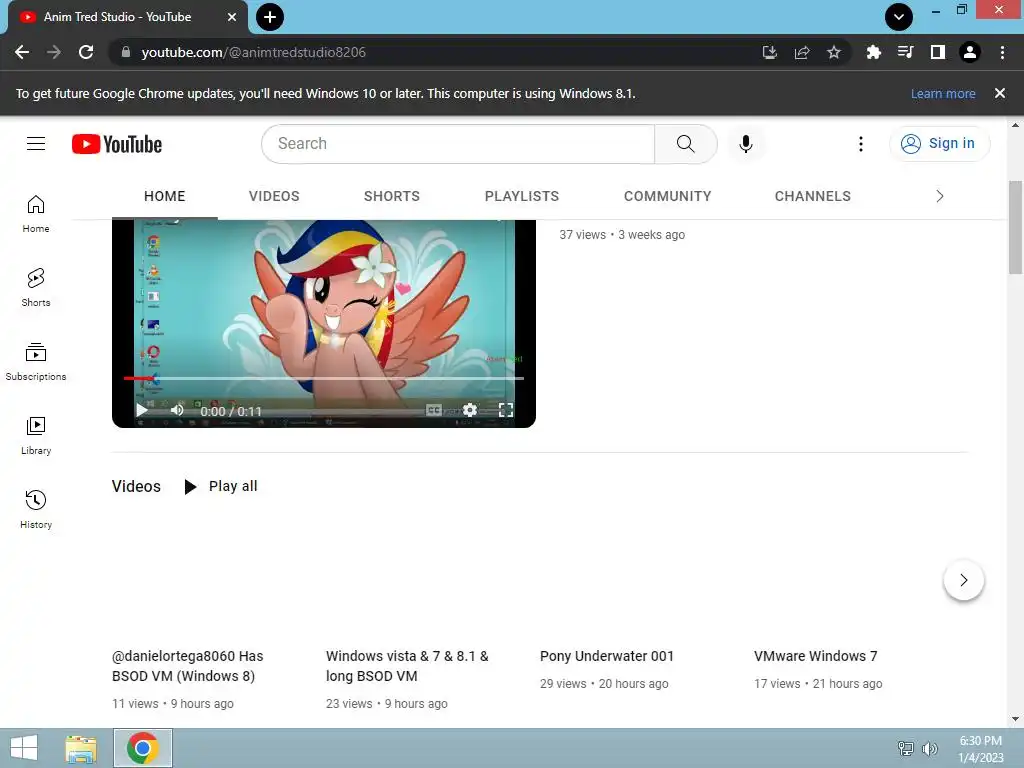Click the magnifier search button

pyautogui.click(x=686, y=144)
